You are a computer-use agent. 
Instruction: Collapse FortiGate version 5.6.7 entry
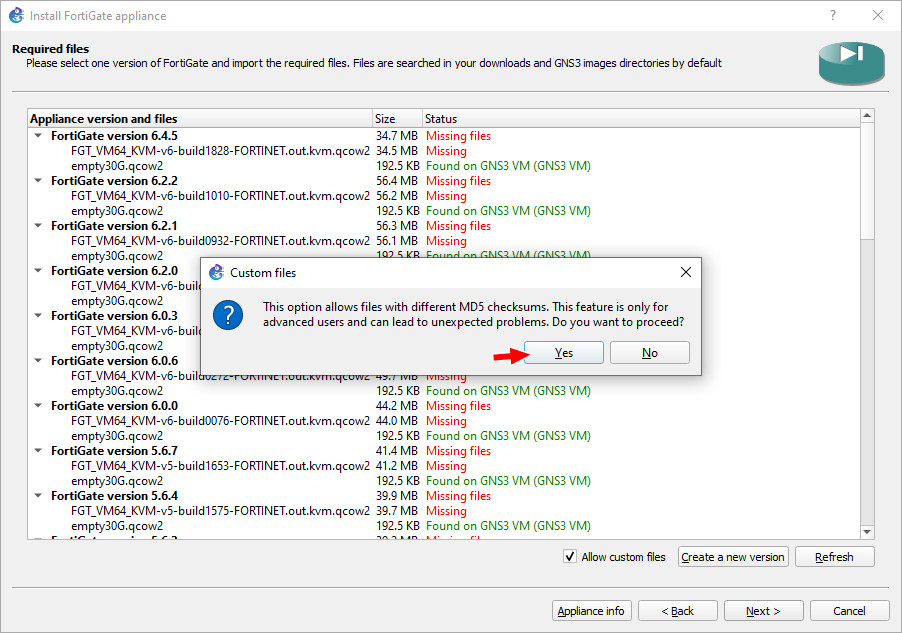37,450
